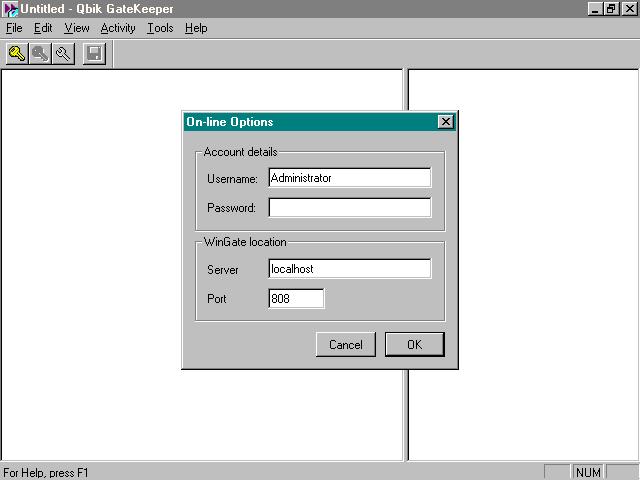Click the floppy disk save toolbar icon
This screenshot has width=640, height=480.
(x=94, y=53)
